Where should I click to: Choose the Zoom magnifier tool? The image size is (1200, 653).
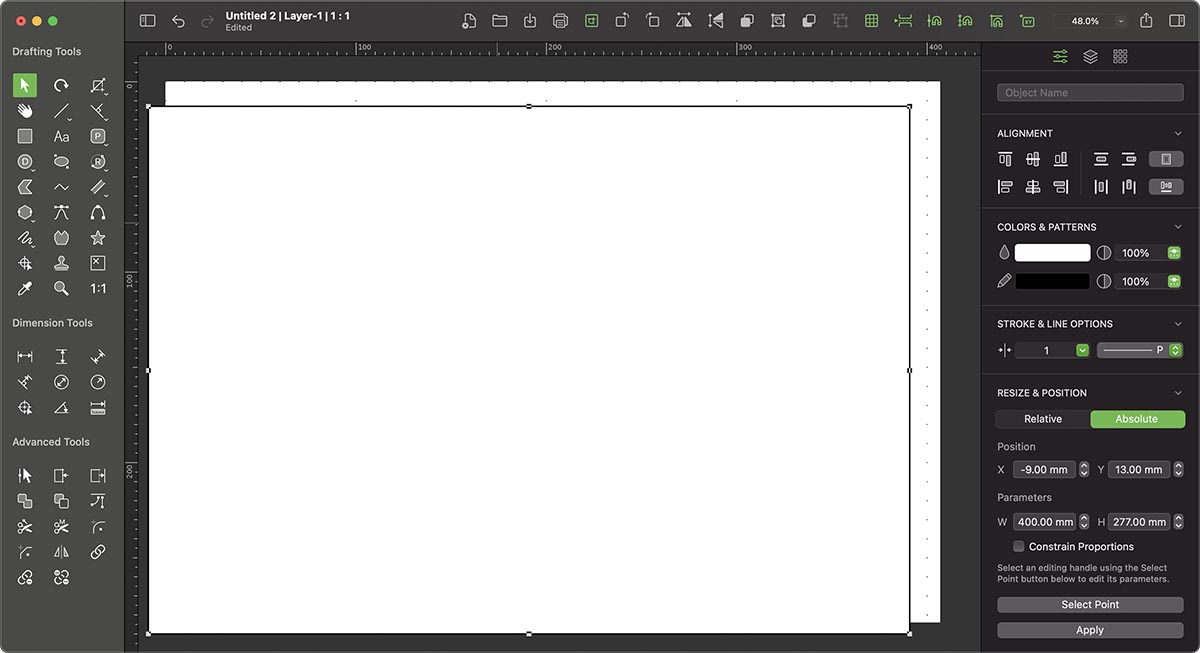tap(60, 288)
